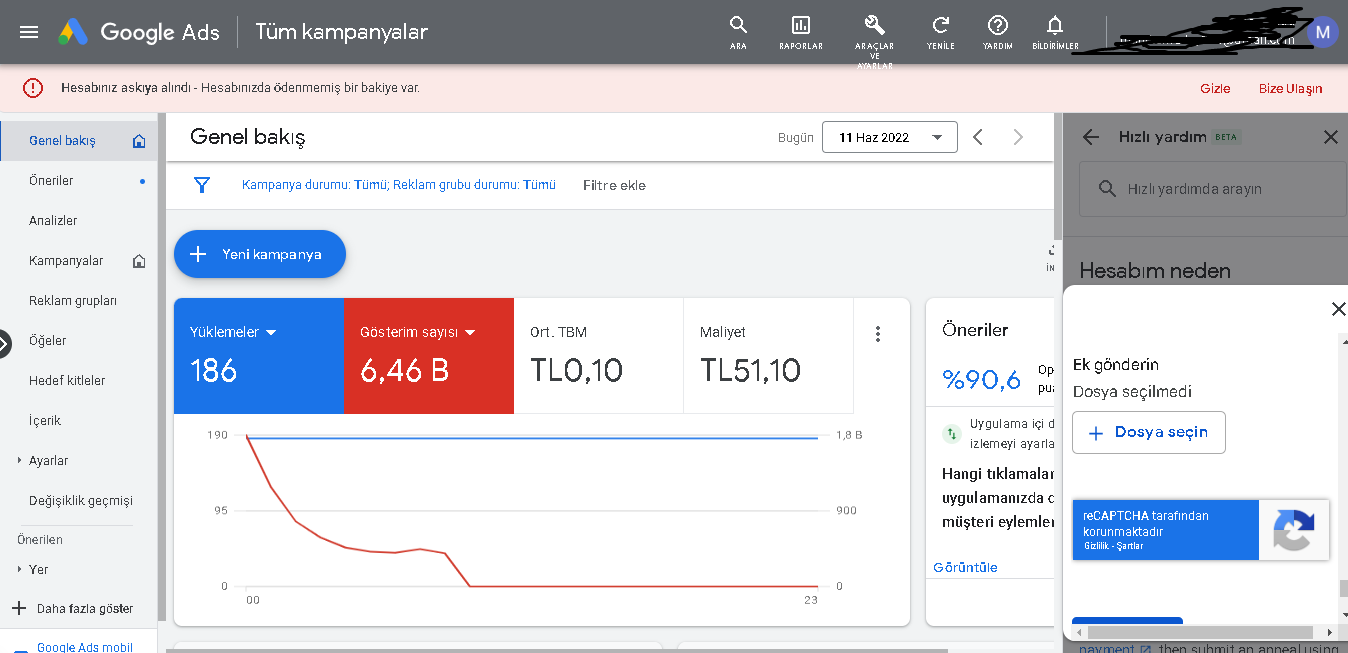The width and height of the screenshot is (1348, 653).
Task: Open the search (ARA) tool
Action: 738,31
